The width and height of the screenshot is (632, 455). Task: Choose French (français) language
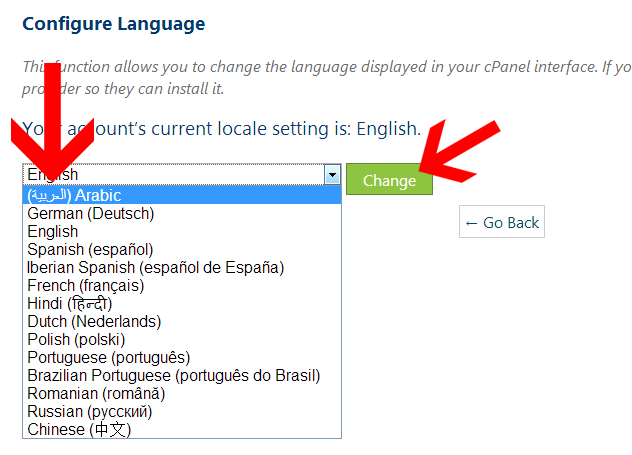pyautogui.click(x=86, y=286)
